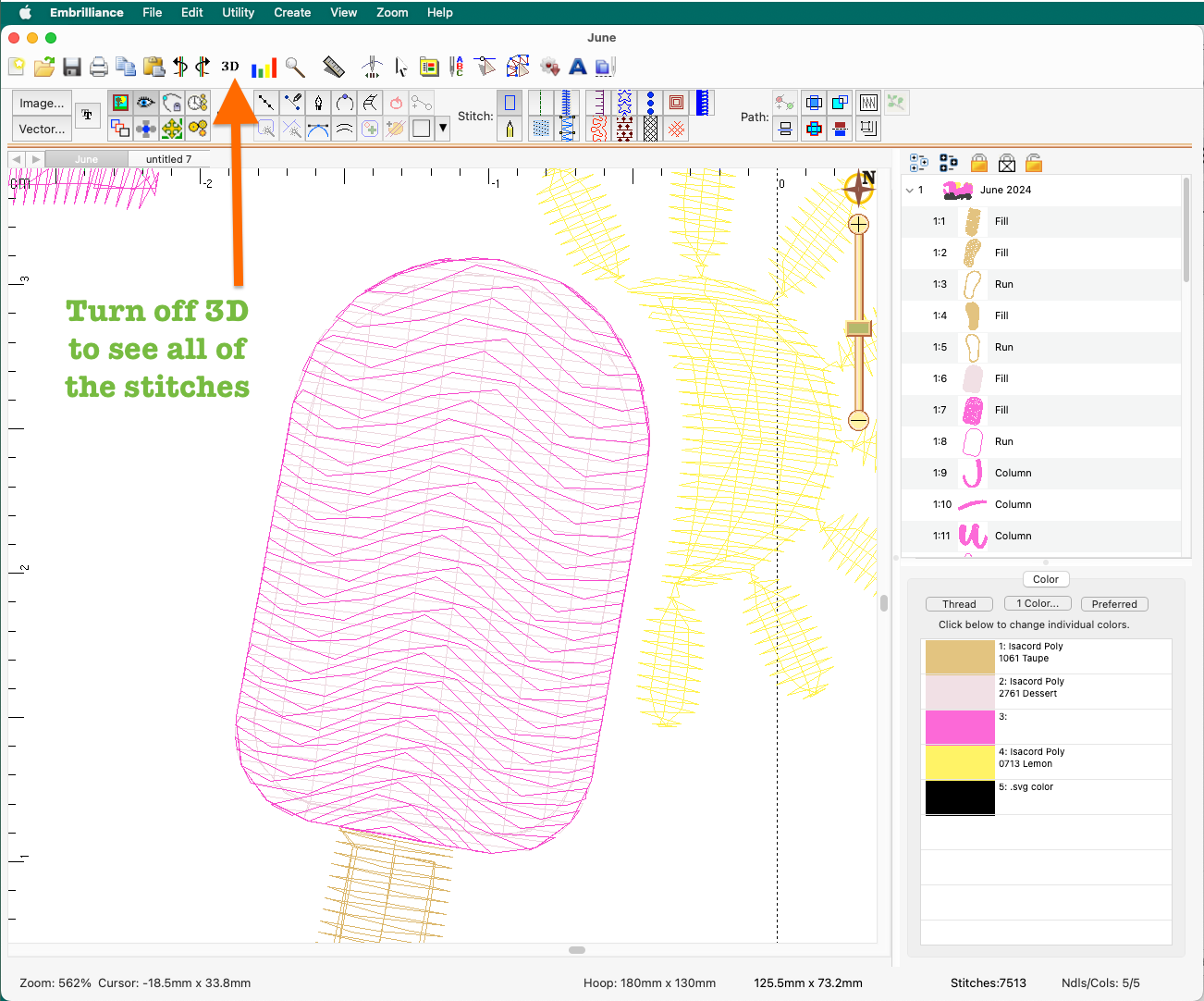Open the shape dropdown arrow in toolbar
Screen dimensions: 1204x1001
pyautogui.click(x=443, y=129)
